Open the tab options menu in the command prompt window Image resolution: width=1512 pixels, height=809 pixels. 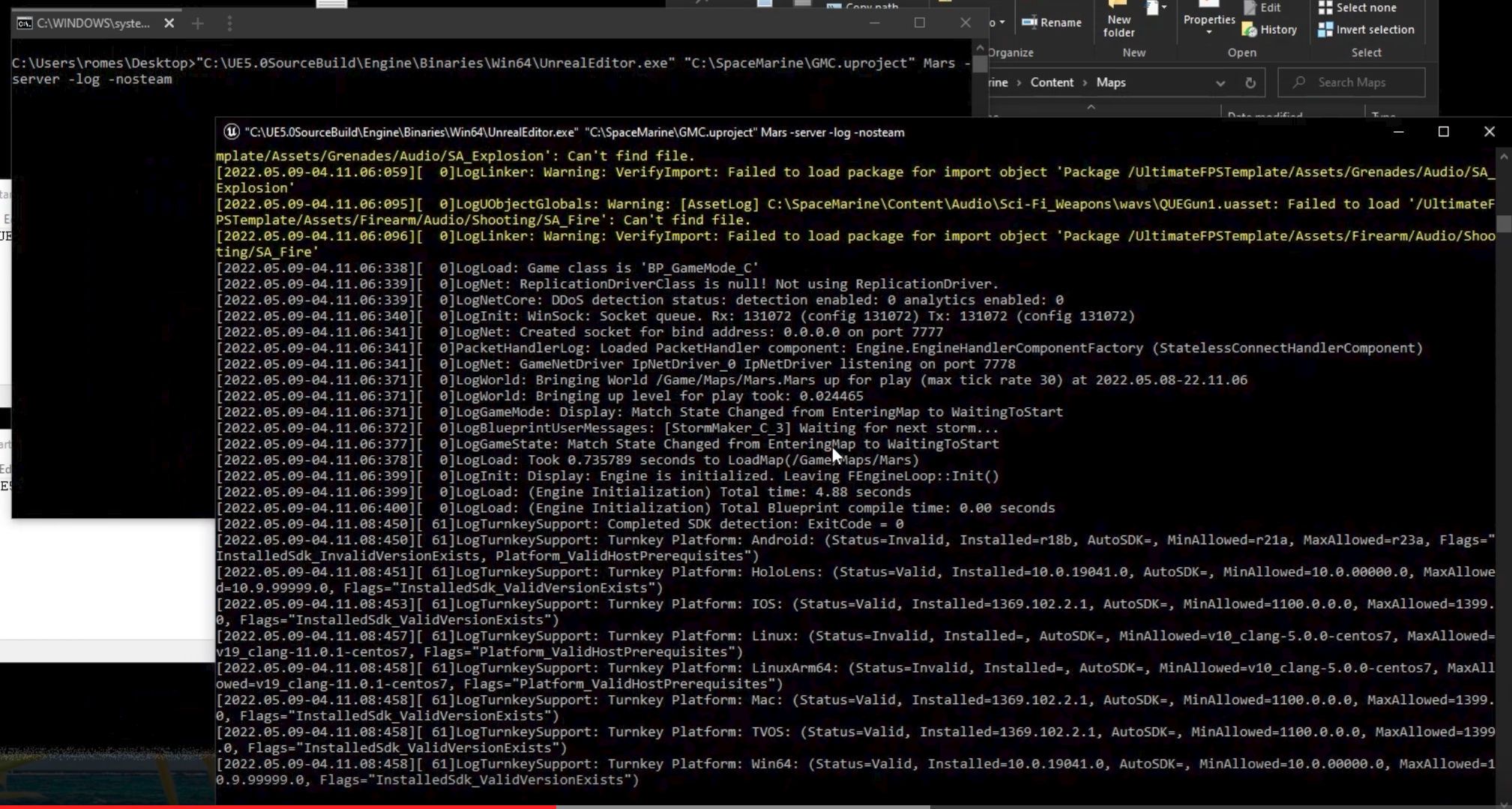tap(229, 23)
